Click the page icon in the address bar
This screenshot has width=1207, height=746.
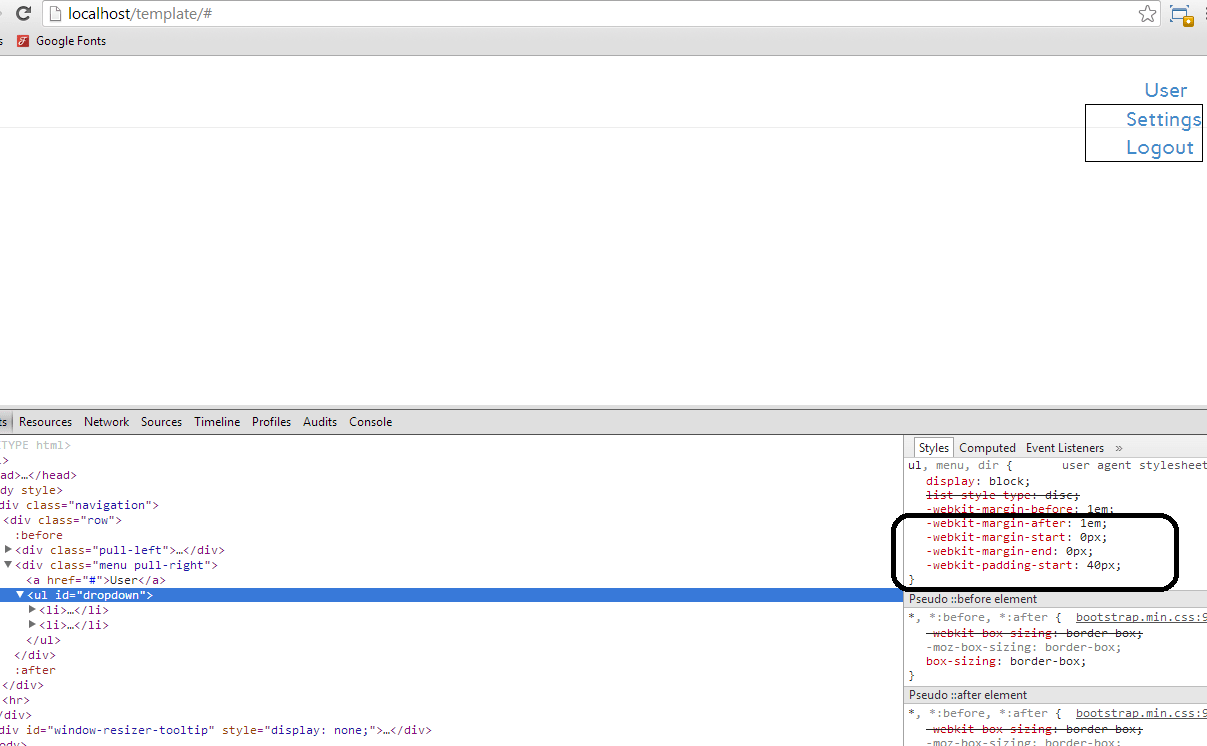coord(55,13)
